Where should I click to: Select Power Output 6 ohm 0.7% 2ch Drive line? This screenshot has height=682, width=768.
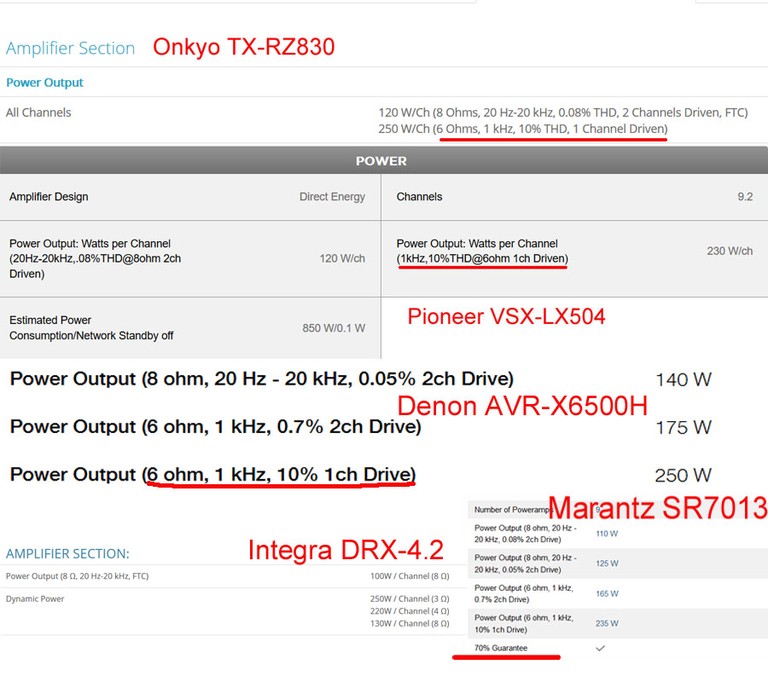point(216,427)
